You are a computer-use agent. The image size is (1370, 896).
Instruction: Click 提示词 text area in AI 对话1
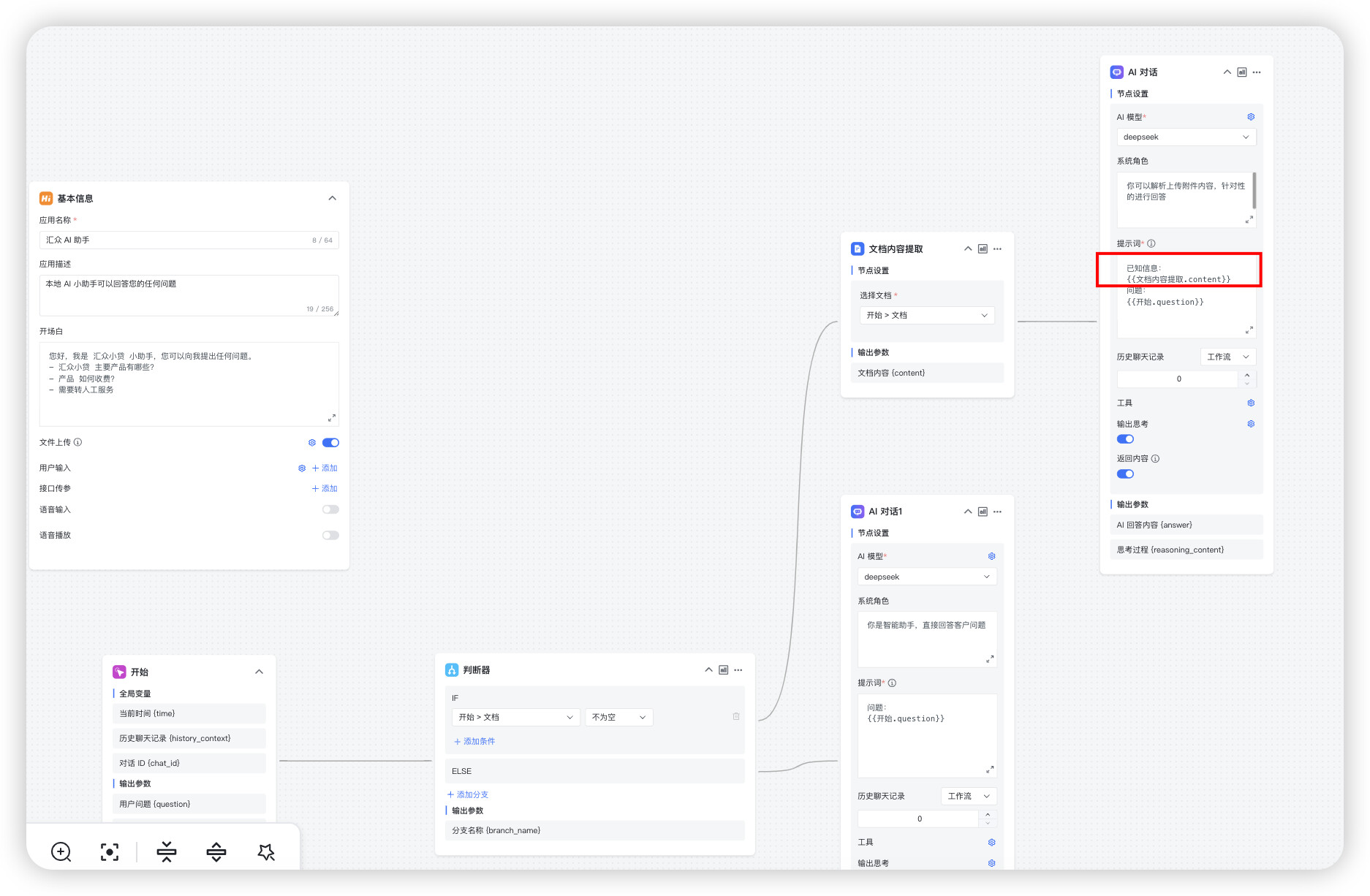click(927, 736)
